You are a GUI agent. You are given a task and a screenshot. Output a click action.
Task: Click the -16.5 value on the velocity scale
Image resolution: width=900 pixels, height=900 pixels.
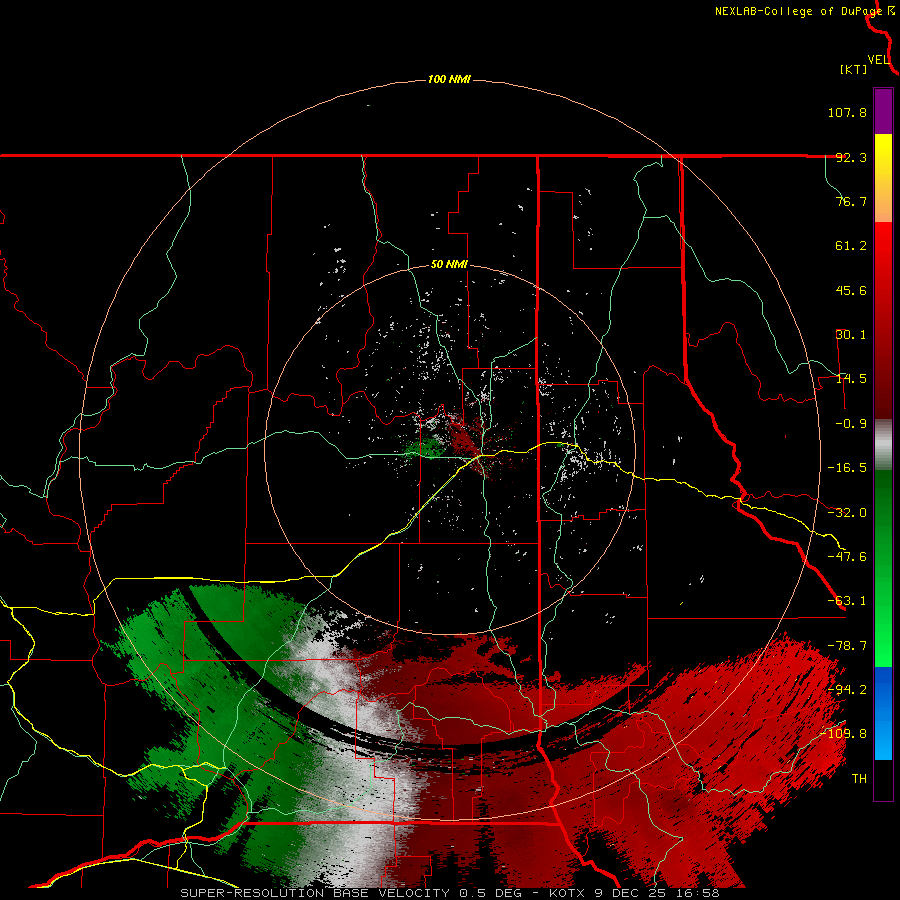point(847,468)
